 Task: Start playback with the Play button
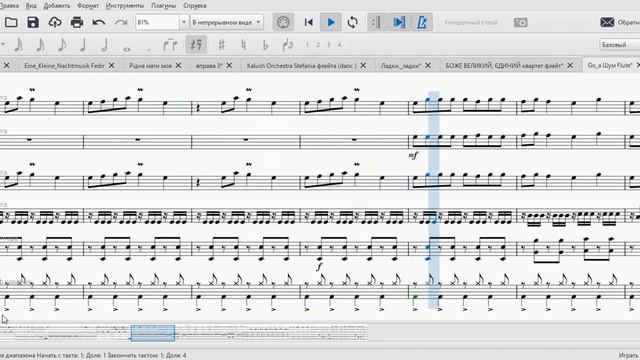[x=331, y=22]
